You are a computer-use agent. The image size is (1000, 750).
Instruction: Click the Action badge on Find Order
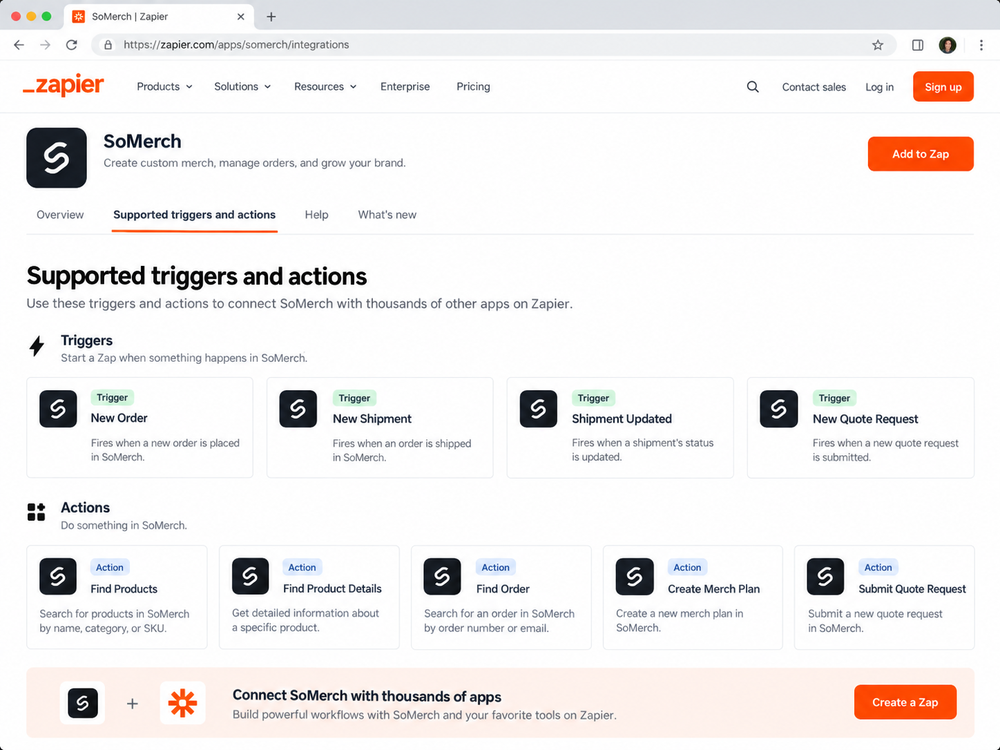click(x=495, y=567)
